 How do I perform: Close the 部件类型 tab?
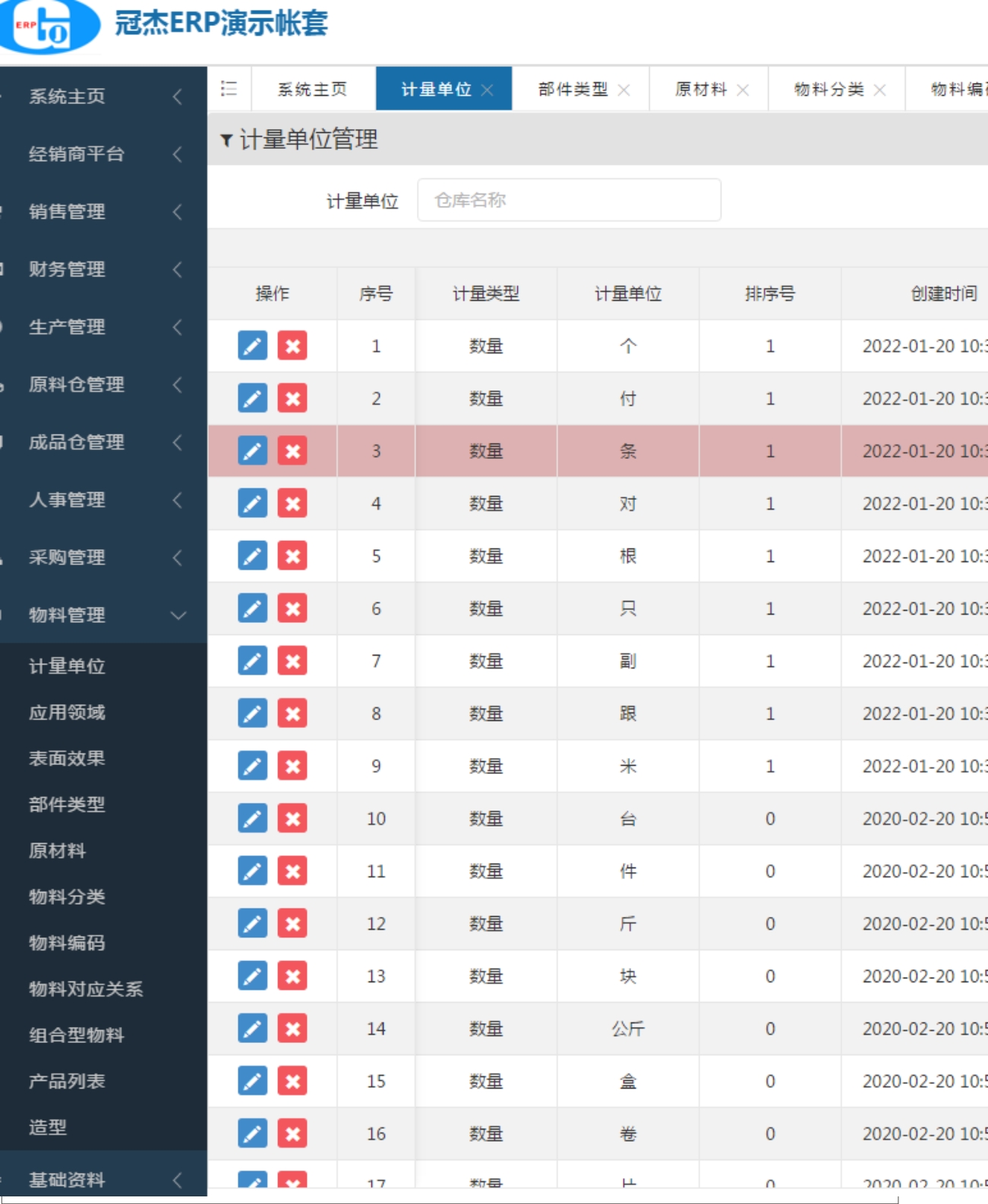(x=624, y=90)
